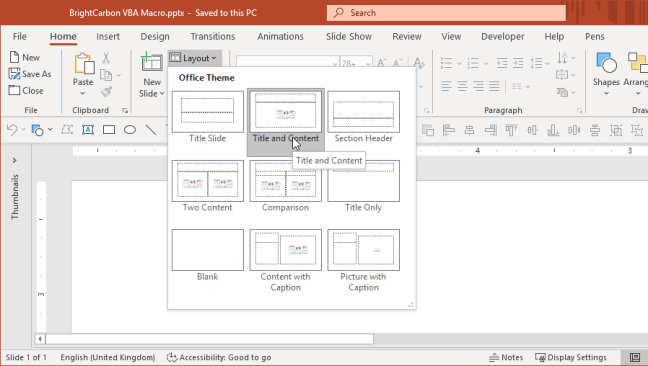Toggle Align Text Left
The image size is (648, 366).
[446, 86]
